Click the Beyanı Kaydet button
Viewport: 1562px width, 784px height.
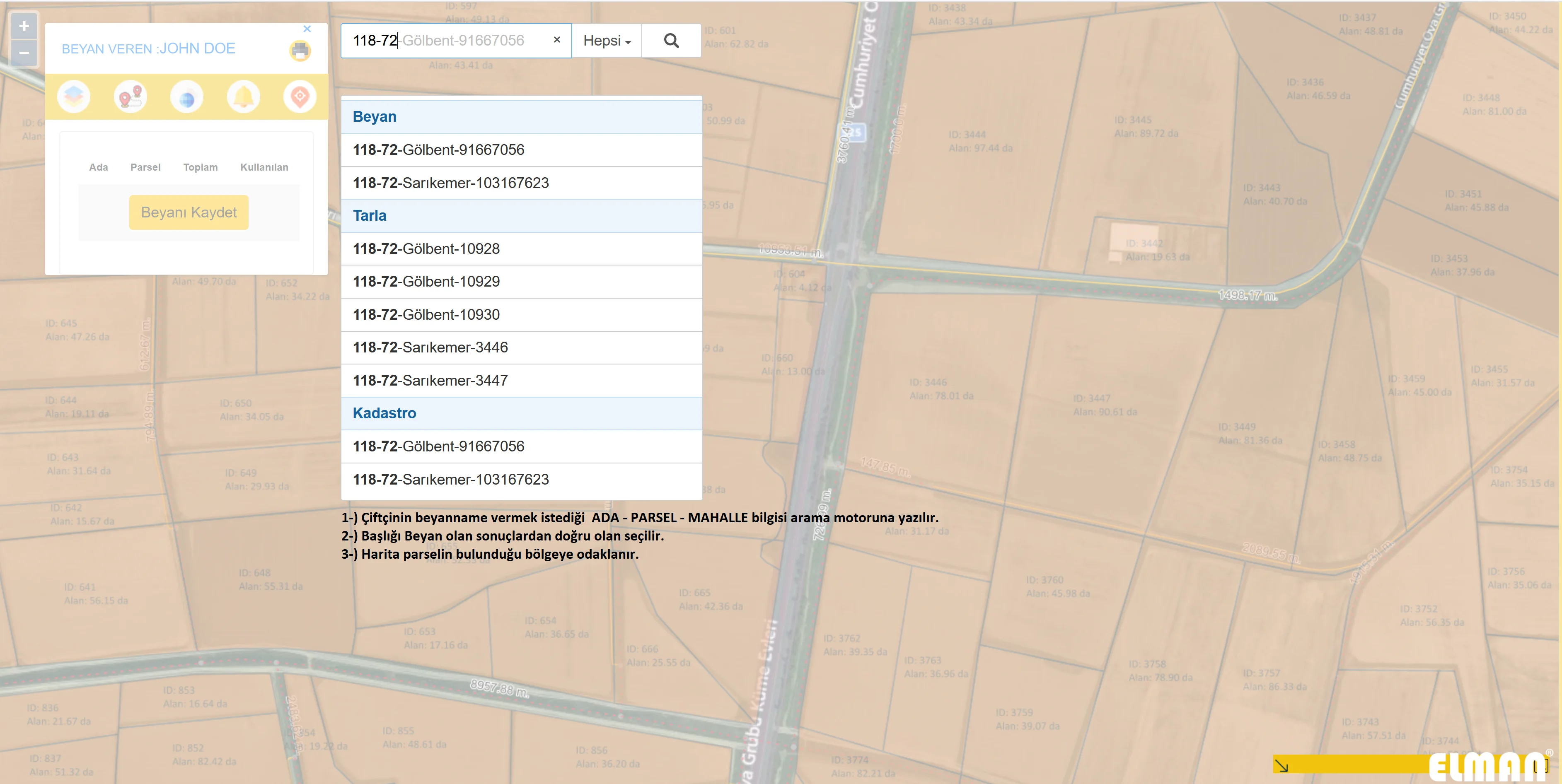[x=189, y=212]
